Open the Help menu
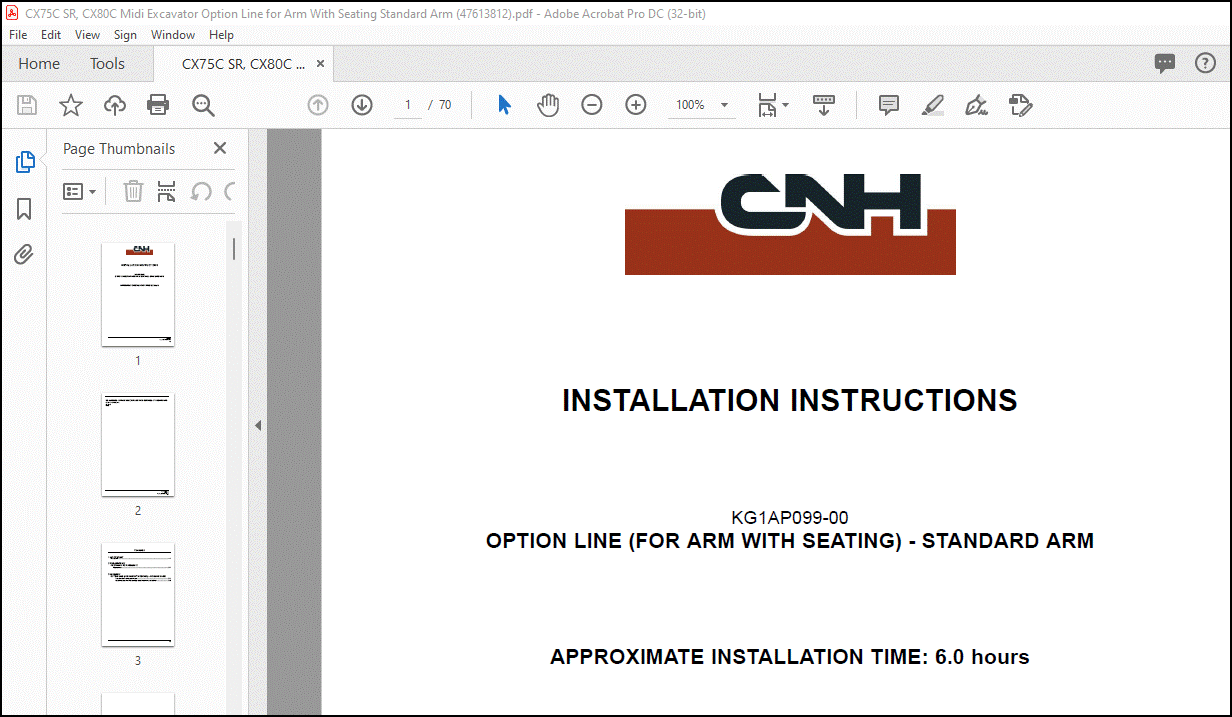 coord(221,35)
